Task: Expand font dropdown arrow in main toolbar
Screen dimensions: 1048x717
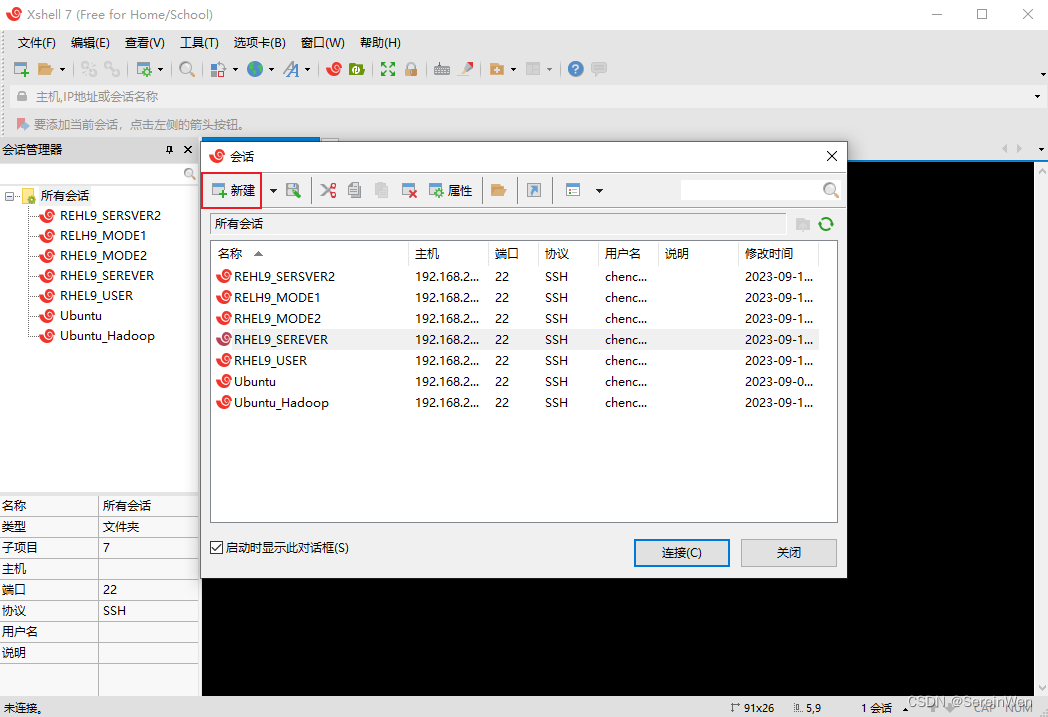Action: pyautogui.click(x=307, y=69)
